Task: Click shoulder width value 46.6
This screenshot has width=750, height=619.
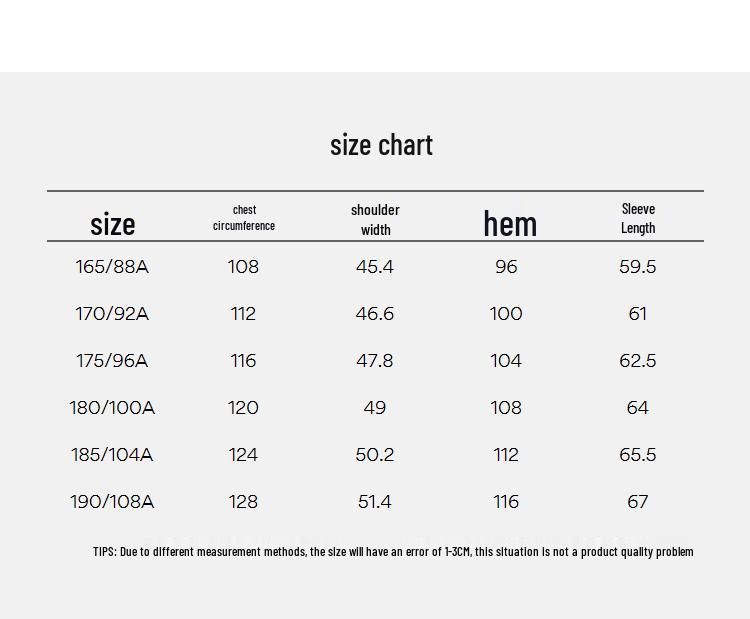Action: coord(375,314)
